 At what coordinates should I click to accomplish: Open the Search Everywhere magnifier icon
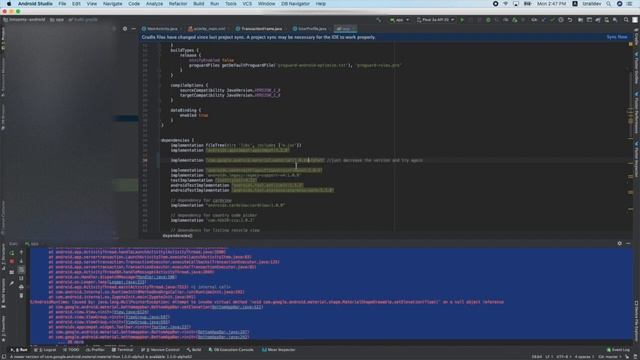pyautogui.click(x=626, y=20)
